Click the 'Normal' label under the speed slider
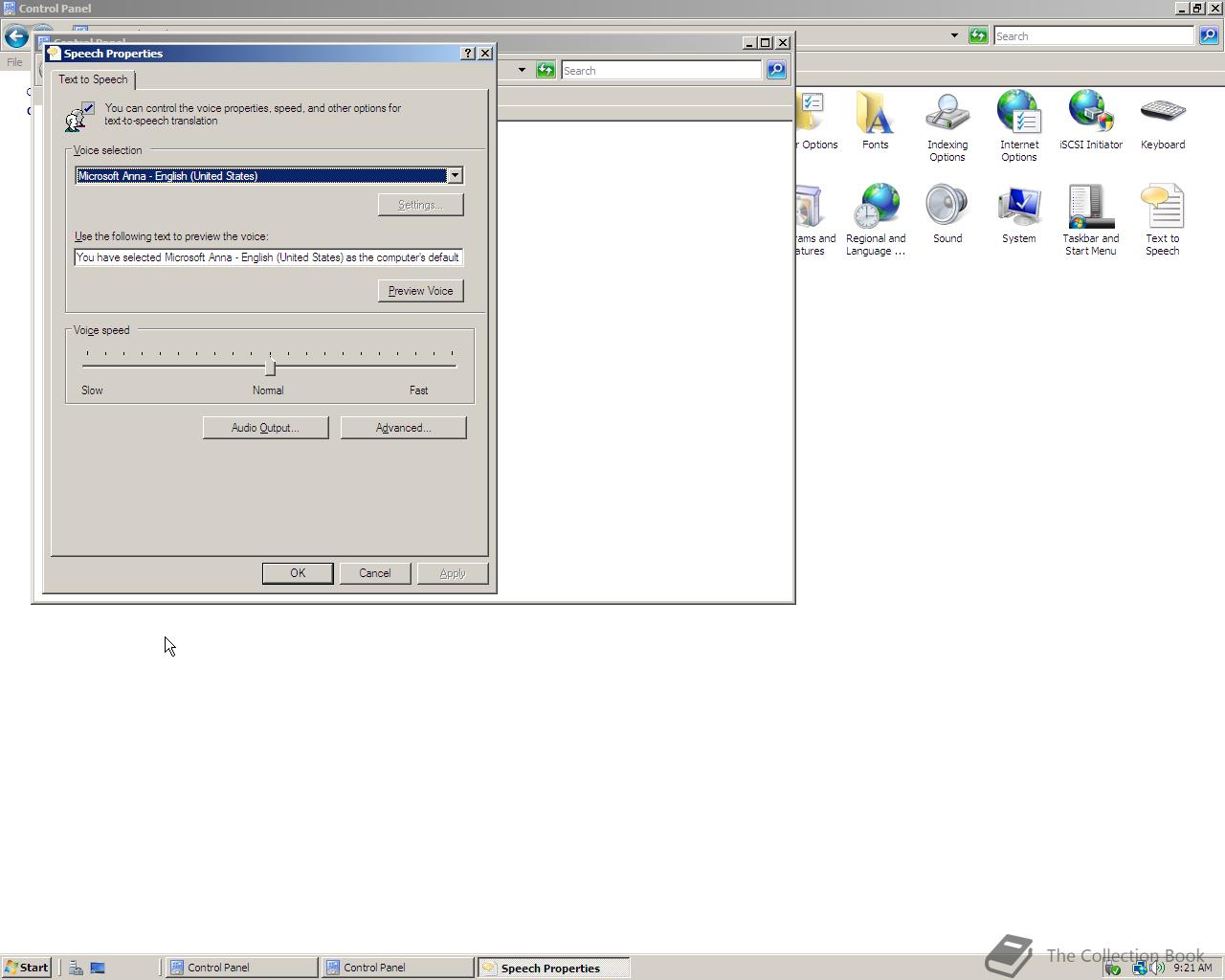Viewport: 1225px width, 980px height. coord(268,390)
